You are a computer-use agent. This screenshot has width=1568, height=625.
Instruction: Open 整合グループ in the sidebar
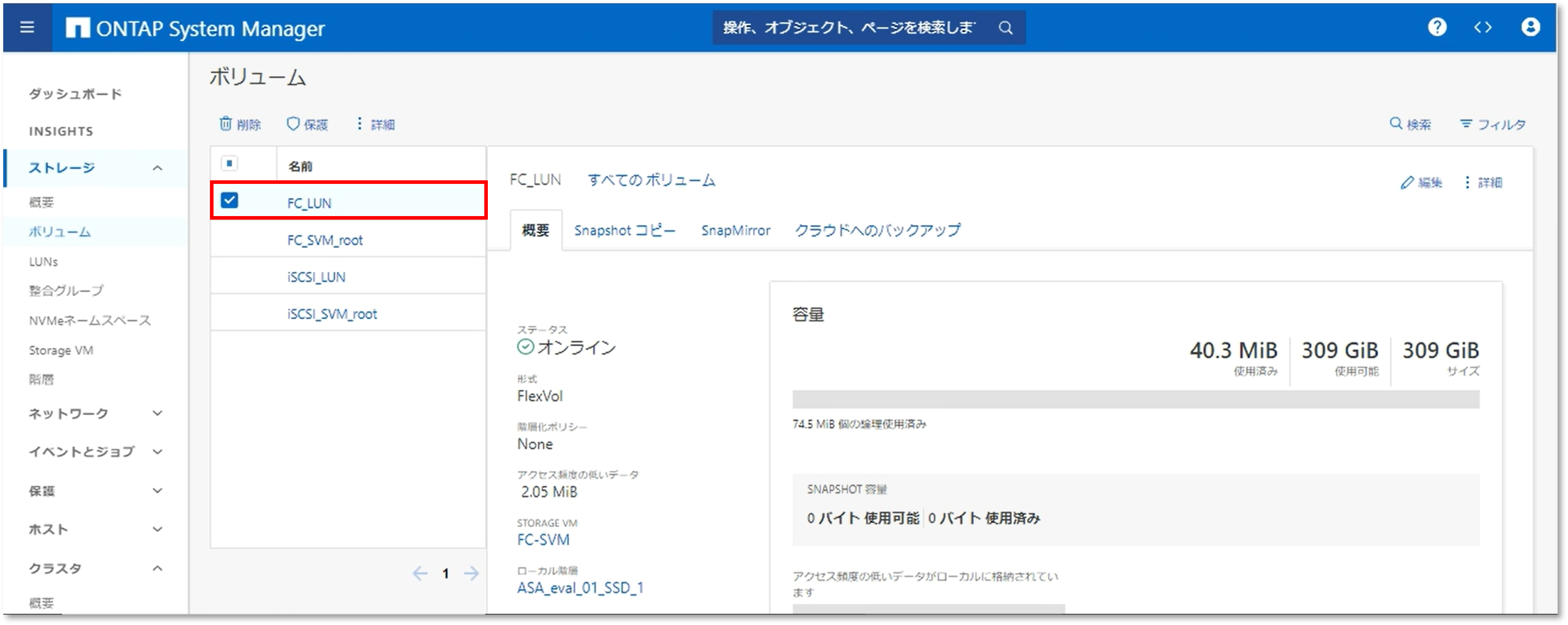(66, 291)
